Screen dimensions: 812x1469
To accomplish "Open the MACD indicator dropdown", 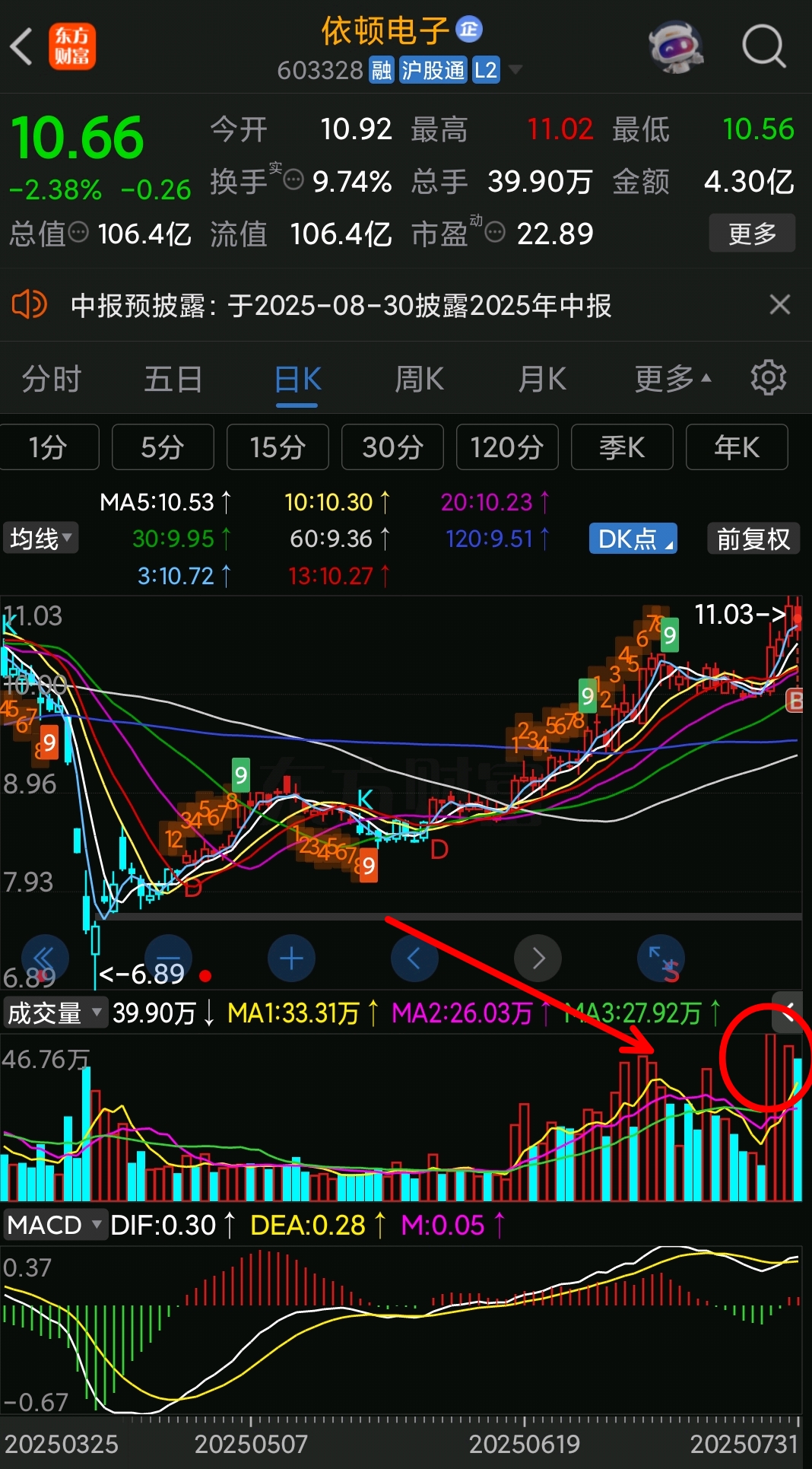I will (x=55, y=1225).
